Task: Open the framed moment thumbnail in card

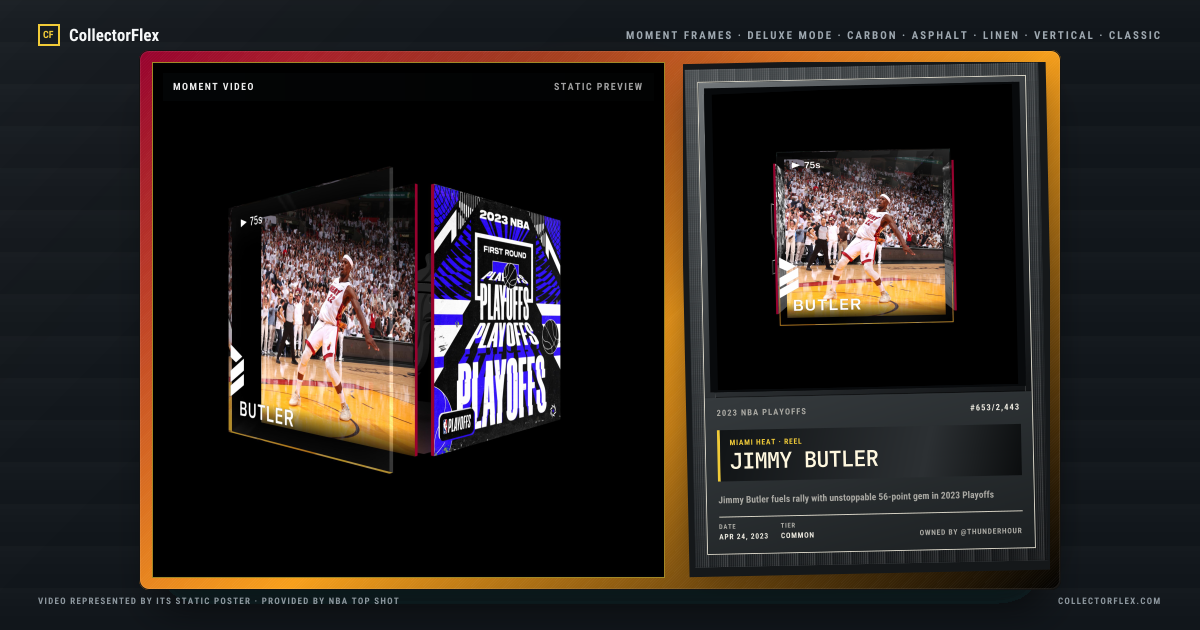Action: [864, 238]
